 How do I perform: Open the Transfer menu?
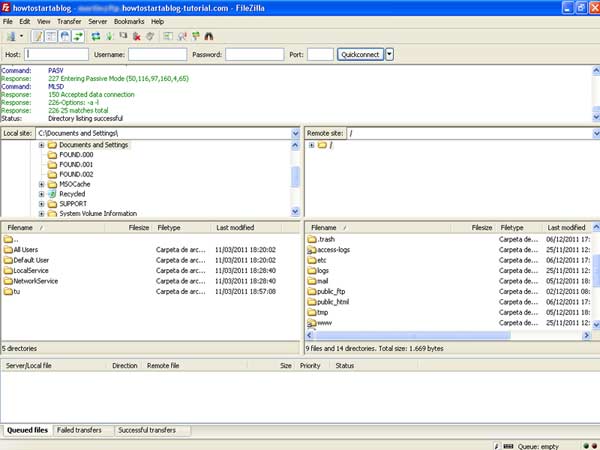69,21
